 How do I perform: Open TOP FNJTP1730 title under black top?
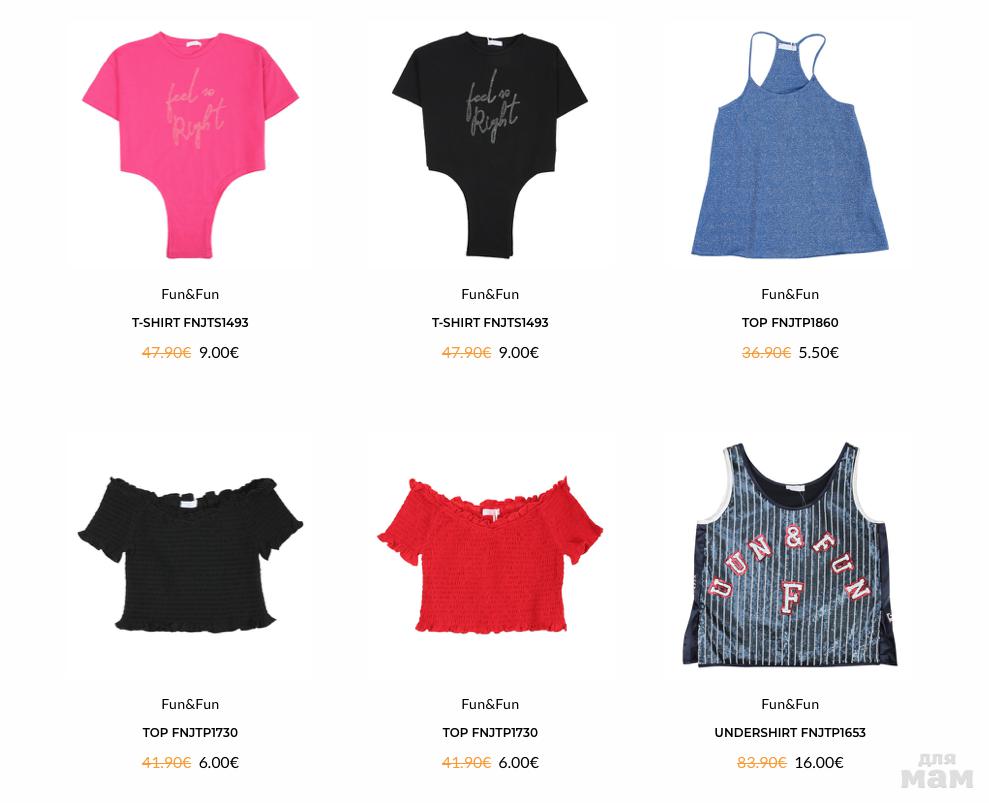tap(190, 732)
